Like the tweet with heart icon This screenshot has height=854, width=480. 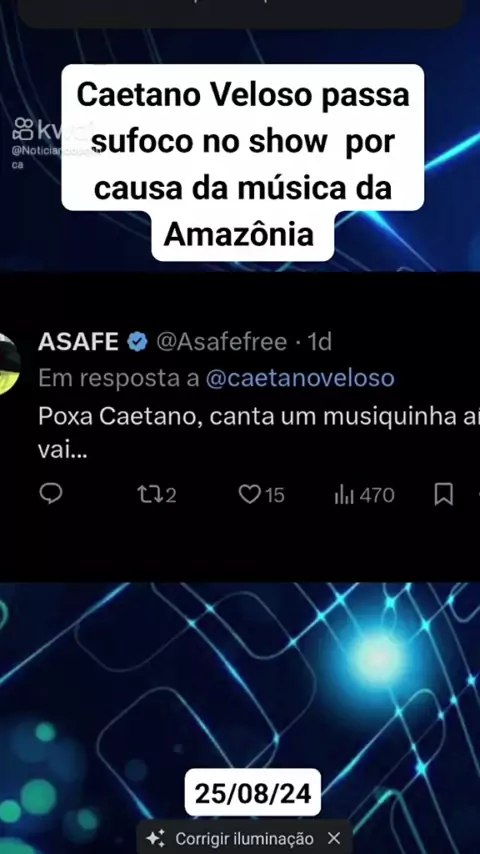pyautogui.click(x=250, y=495)
